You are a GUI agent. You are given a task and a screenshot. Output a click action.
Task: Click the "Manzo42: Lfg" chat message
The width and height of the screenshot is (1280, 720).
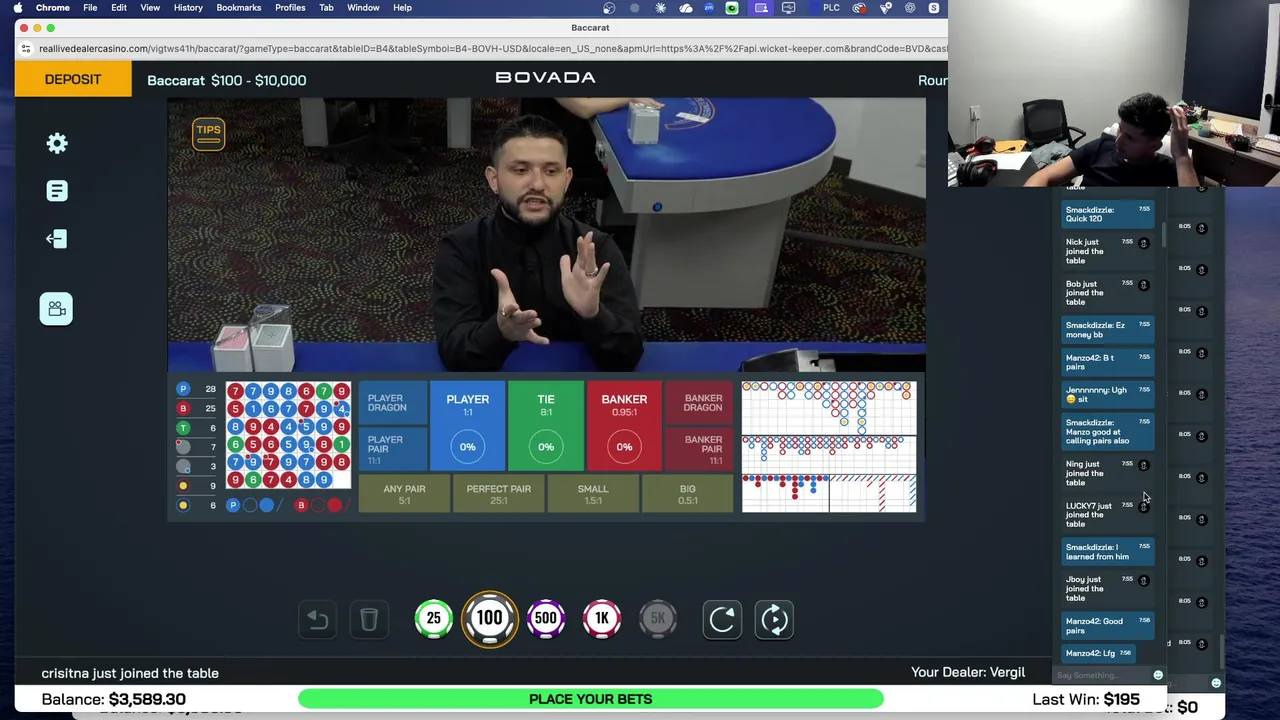pos(1098,653)
